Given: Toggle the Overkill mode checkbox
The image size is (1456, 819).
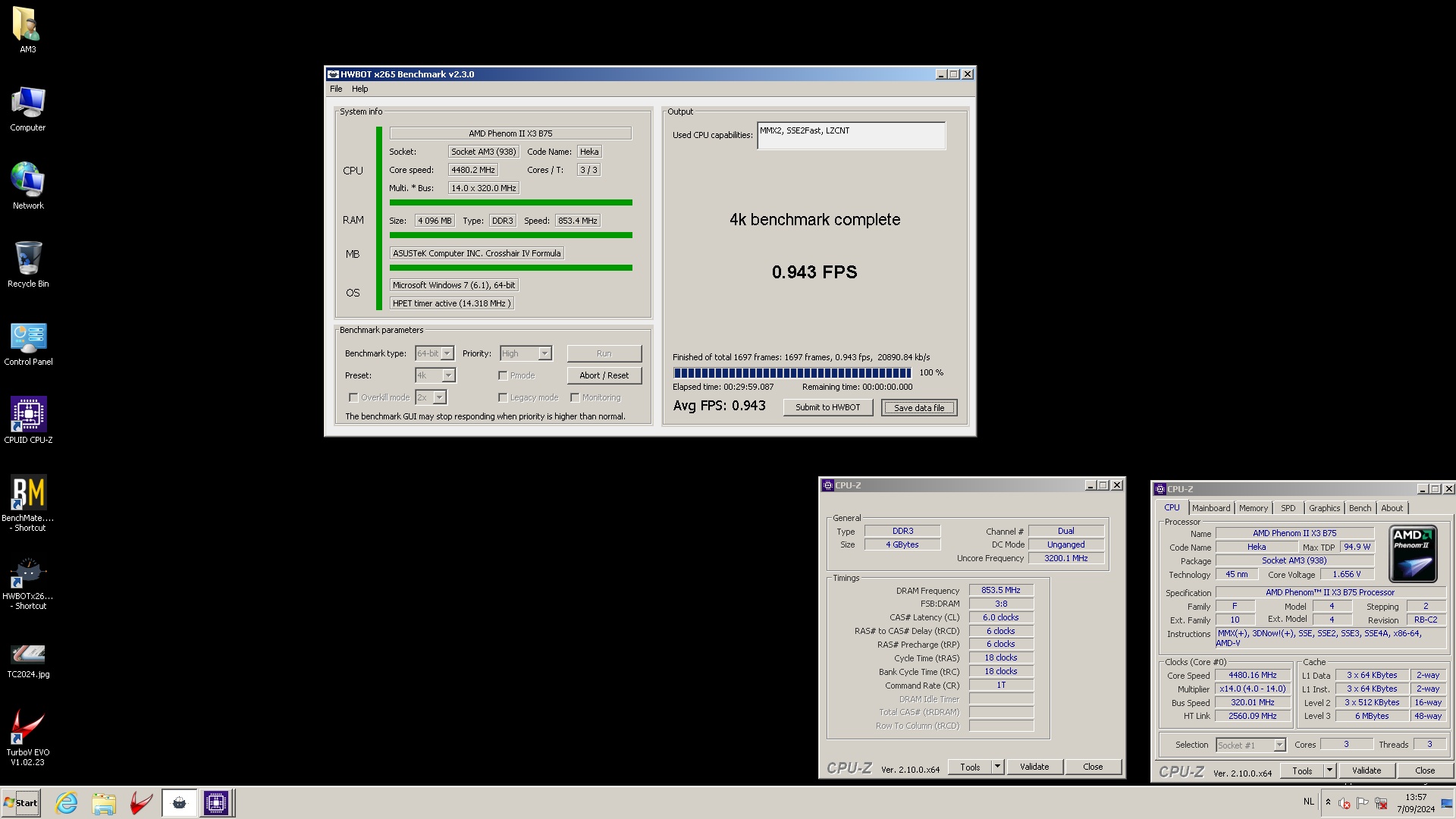Looking at the screenshot, I should tap(353, 397).
